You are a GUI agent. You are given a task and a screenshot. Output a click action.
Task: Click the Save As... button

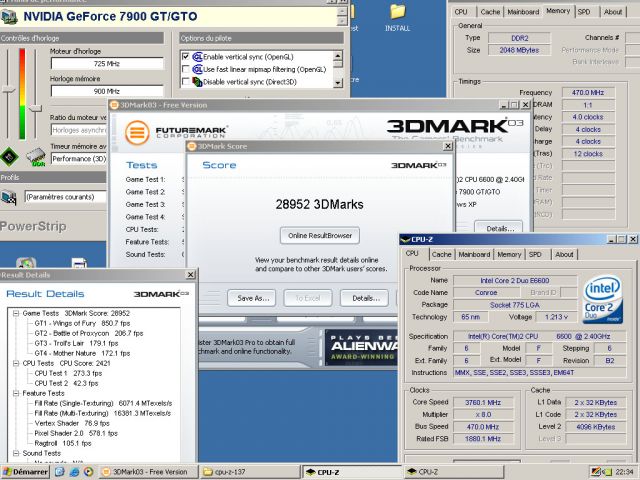pyautogui.click(x=253, y=298)
